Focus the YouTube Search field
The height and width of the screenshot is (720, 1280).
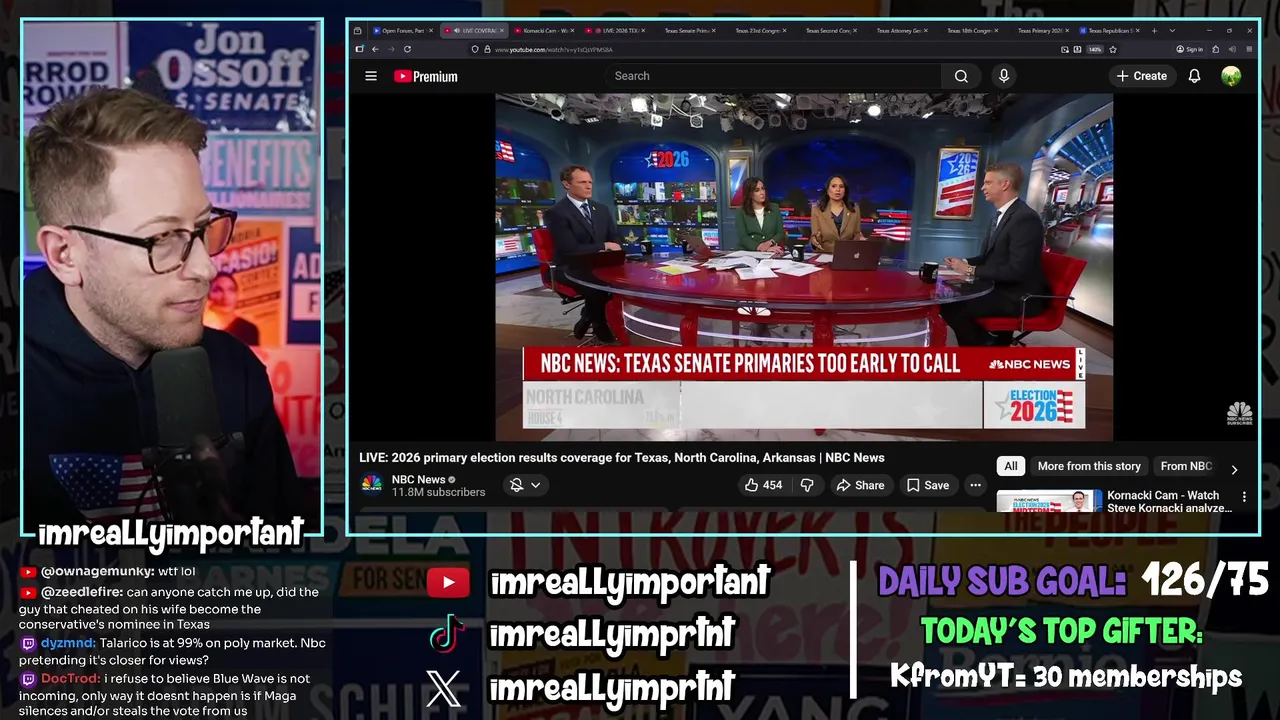[x=772, y=76]
